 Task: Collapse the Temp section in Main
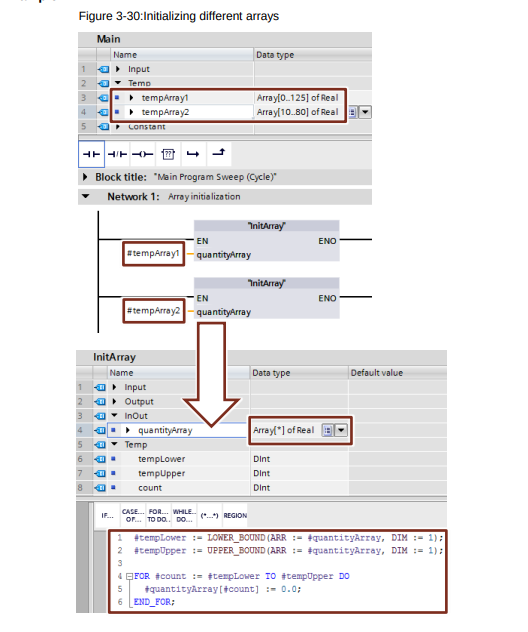(118, 83)
